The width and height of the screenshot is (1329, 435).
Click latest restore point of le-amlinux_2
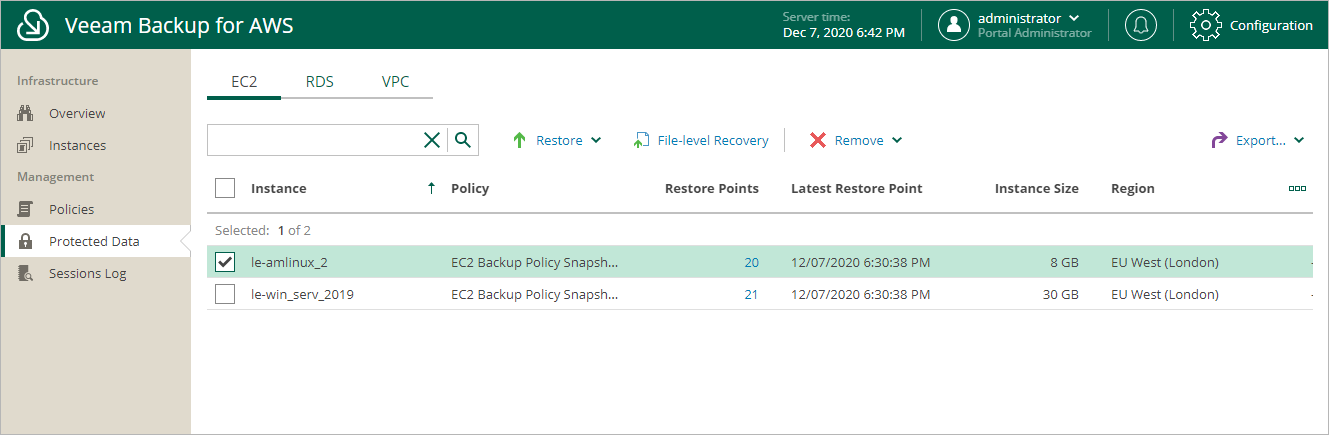pos(861,263)
